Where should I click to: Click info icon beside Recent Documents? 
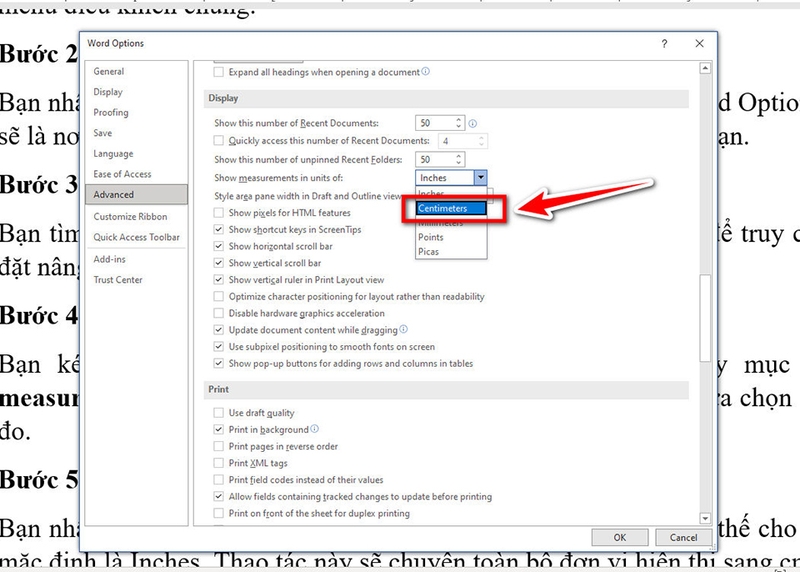click(x=472, y=123)
